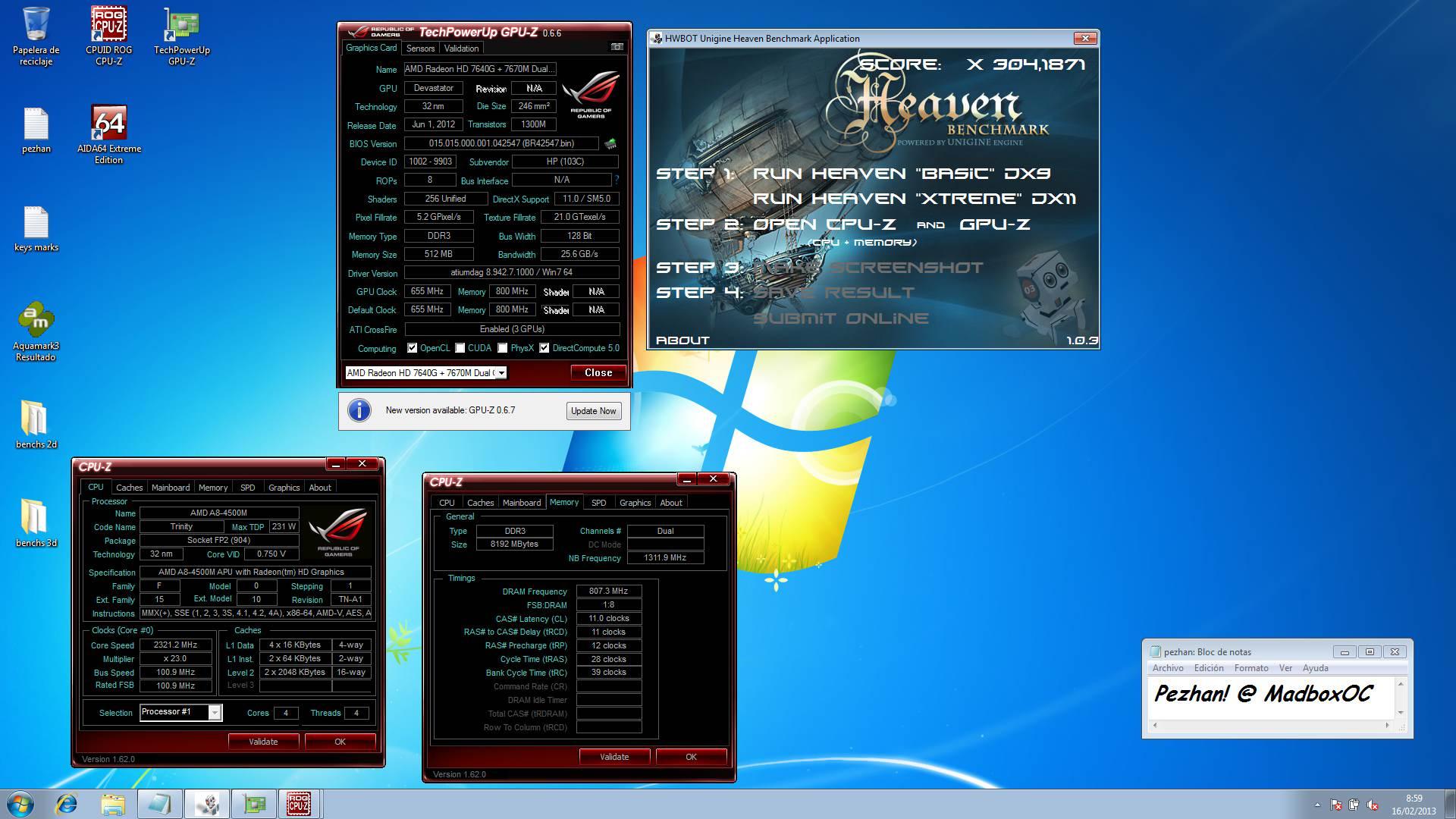Show hidden tray icons arrow

coord(1317,805)
